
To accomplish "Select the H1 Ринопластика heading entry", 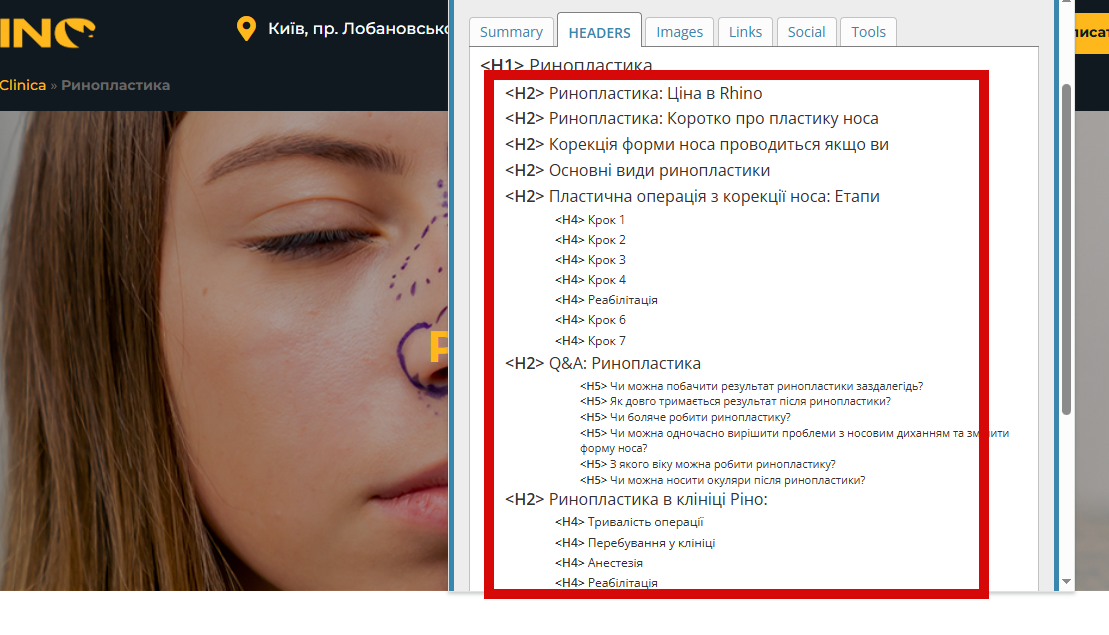I will (567, 65).
